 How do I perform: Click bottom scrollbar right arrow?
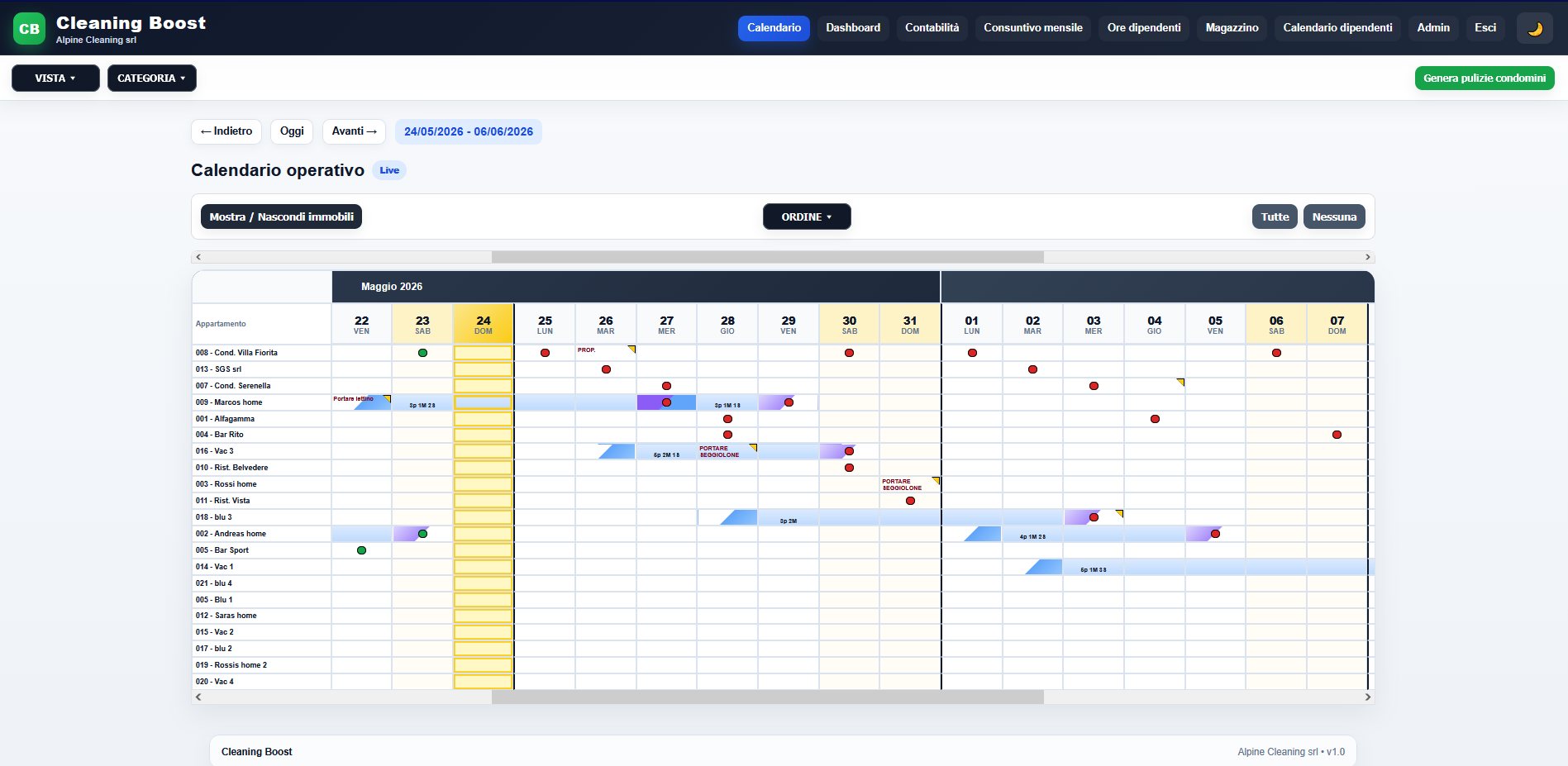(1368, 697)
